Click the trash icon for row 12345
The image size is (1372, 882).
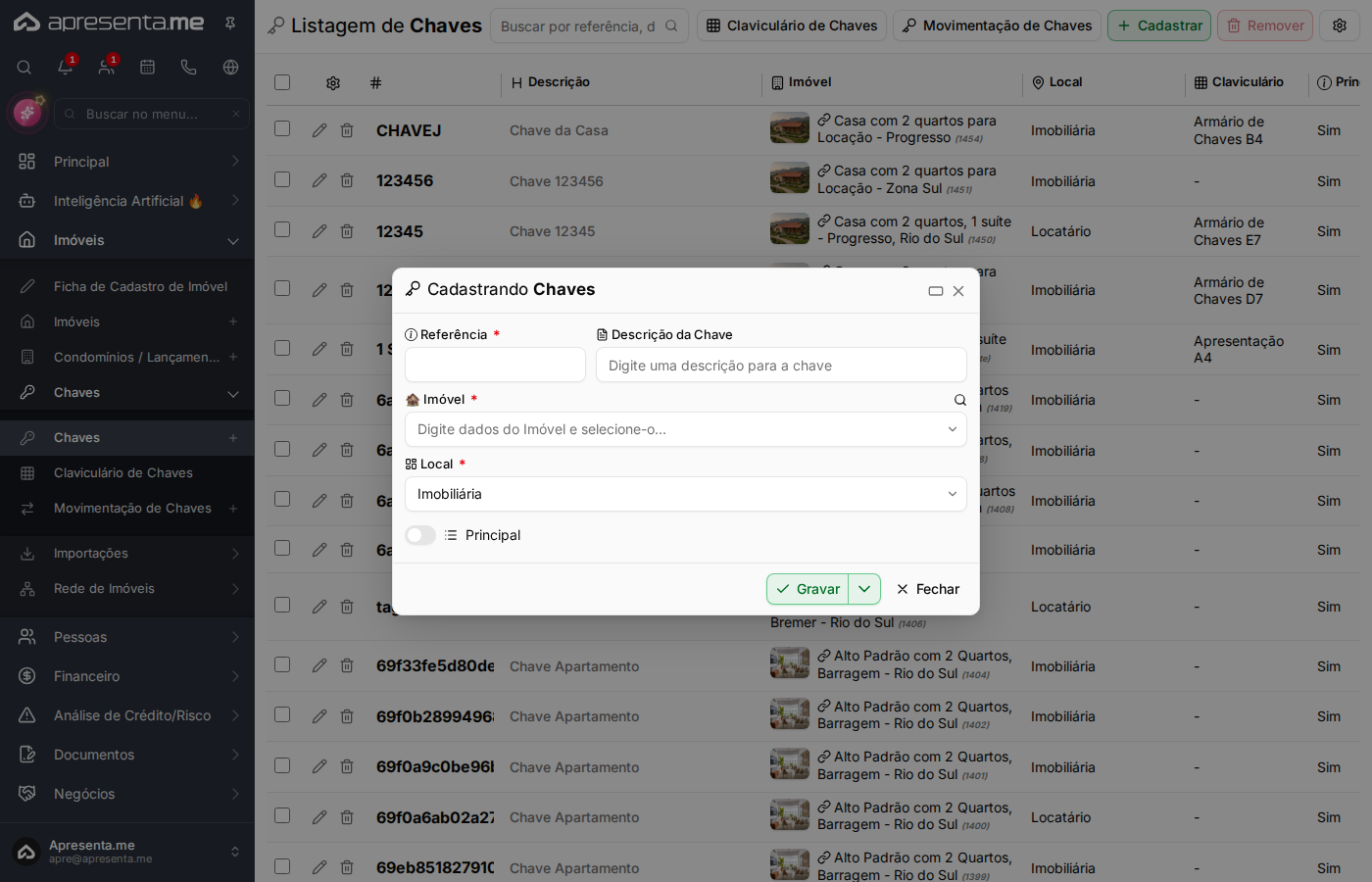347,231
